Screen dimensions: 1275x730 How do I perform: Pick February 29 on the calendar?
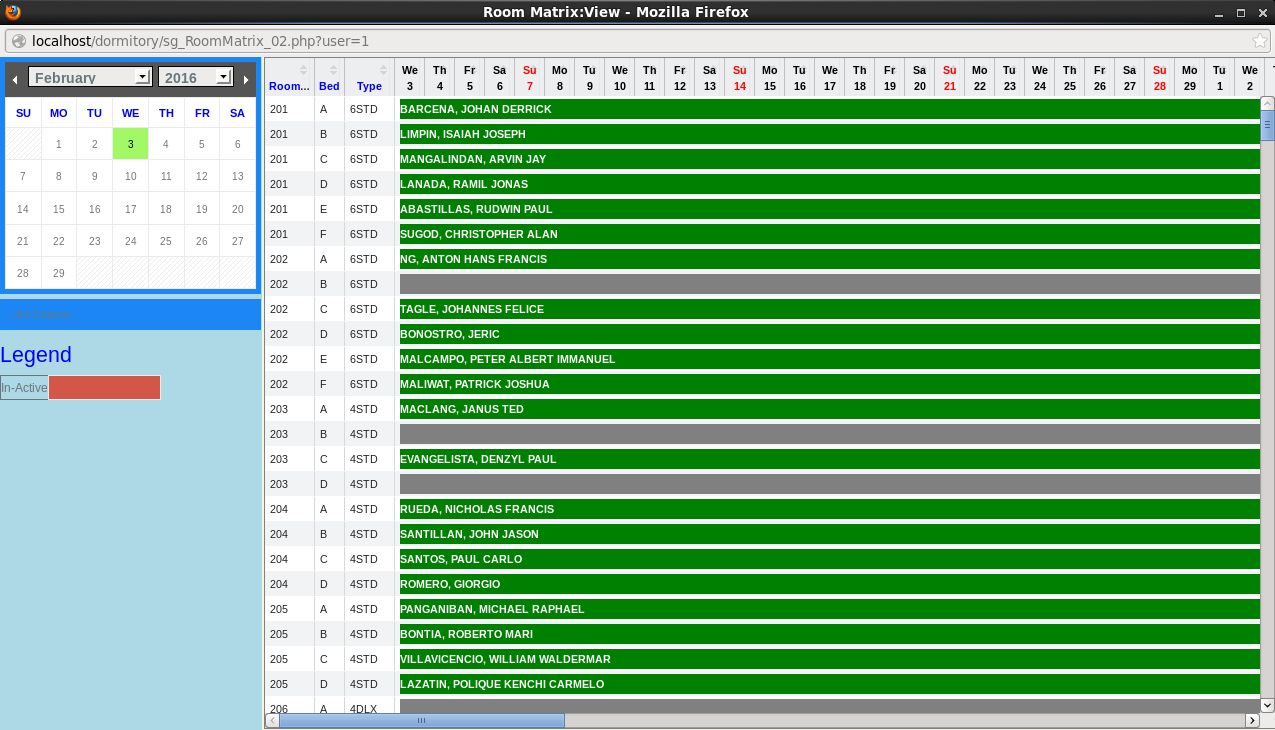59,273
